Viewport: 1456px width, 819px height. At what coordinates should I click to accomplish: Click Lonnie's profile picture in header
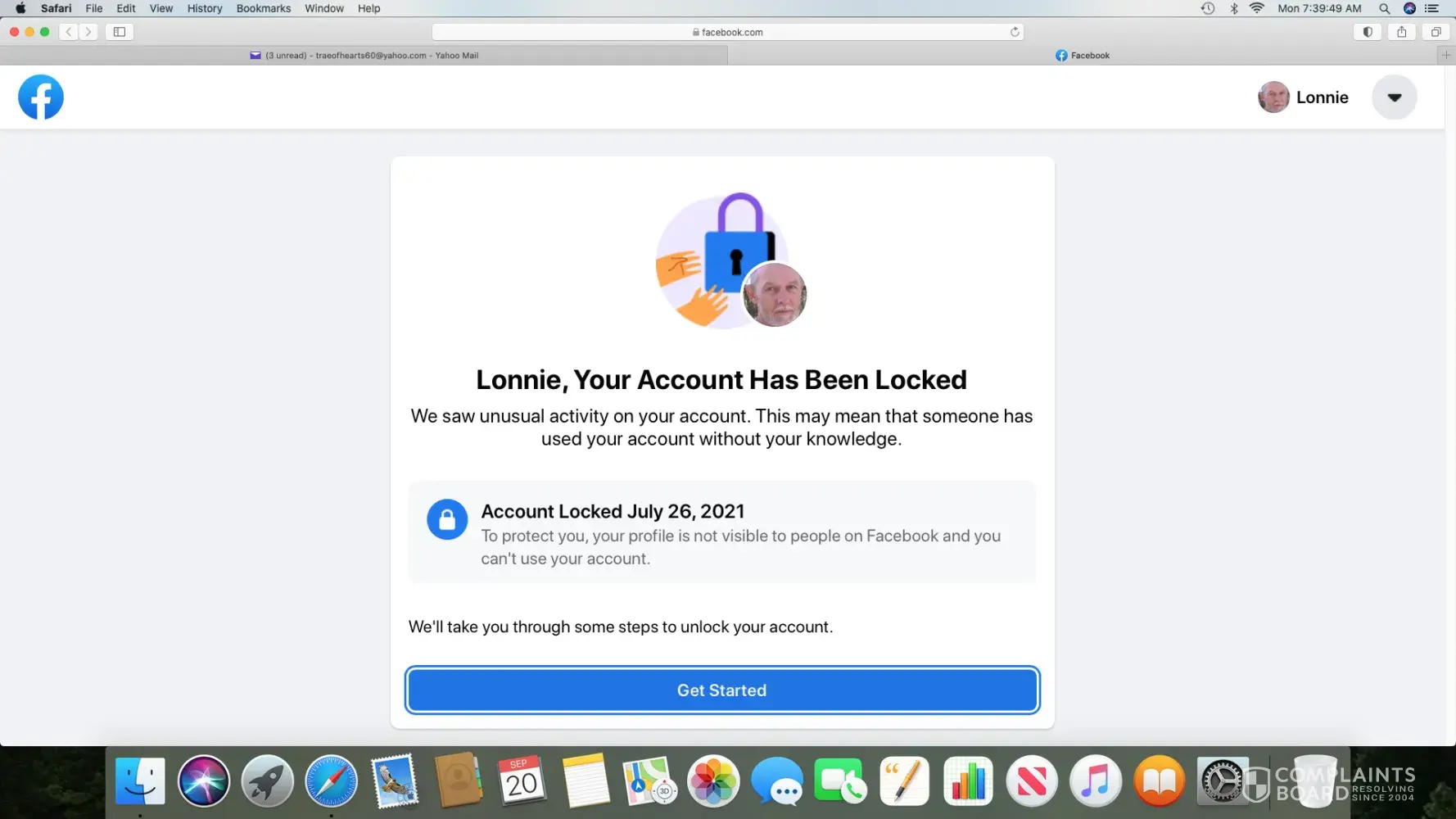1273,97
